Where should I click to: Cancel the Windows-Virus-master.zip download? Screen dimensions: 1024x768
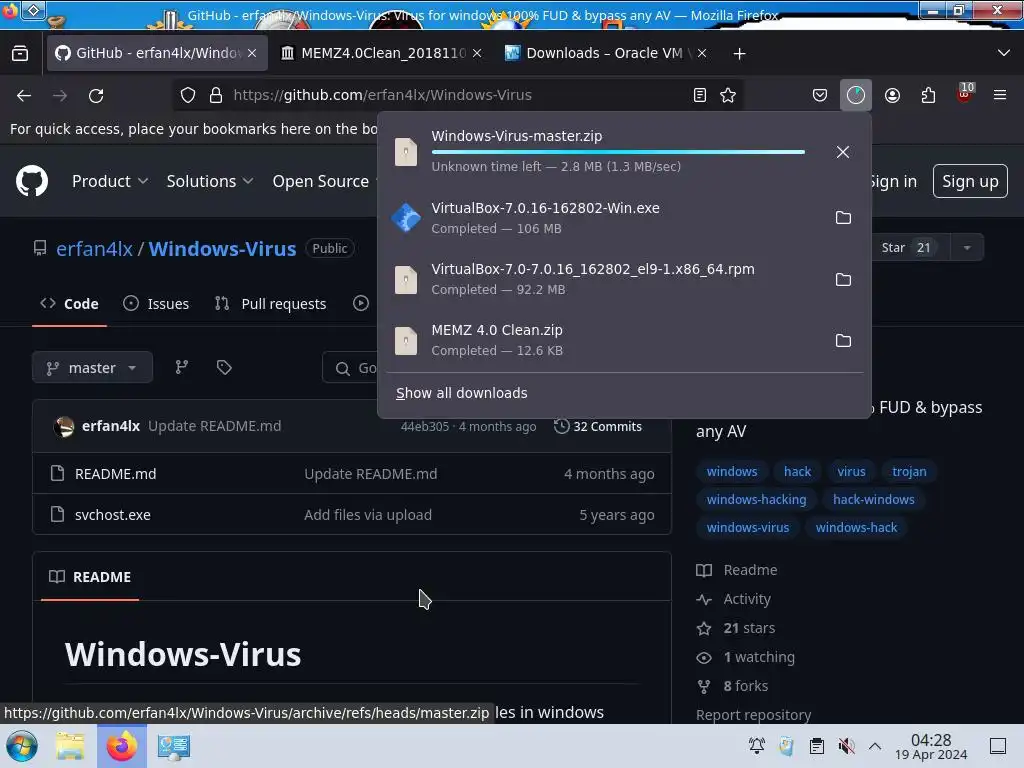pos(842,152)
